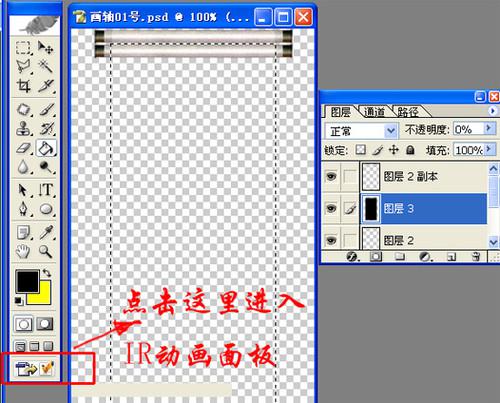Toggle link box for 图层 2

click(350, 240)
